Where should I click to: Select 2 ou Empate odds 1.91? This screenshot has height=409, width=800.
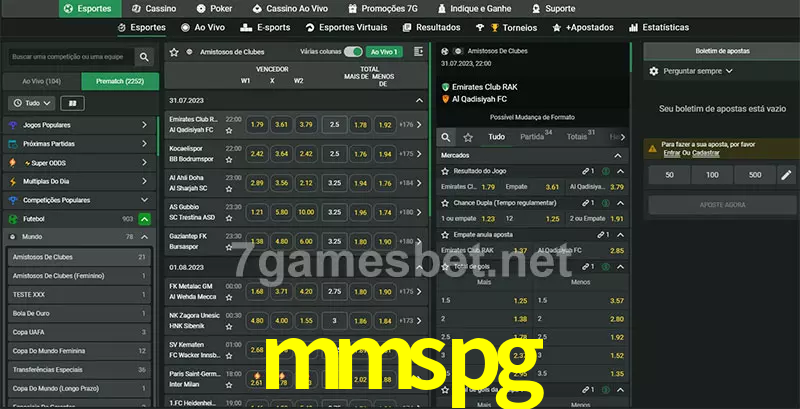[597, 219]
